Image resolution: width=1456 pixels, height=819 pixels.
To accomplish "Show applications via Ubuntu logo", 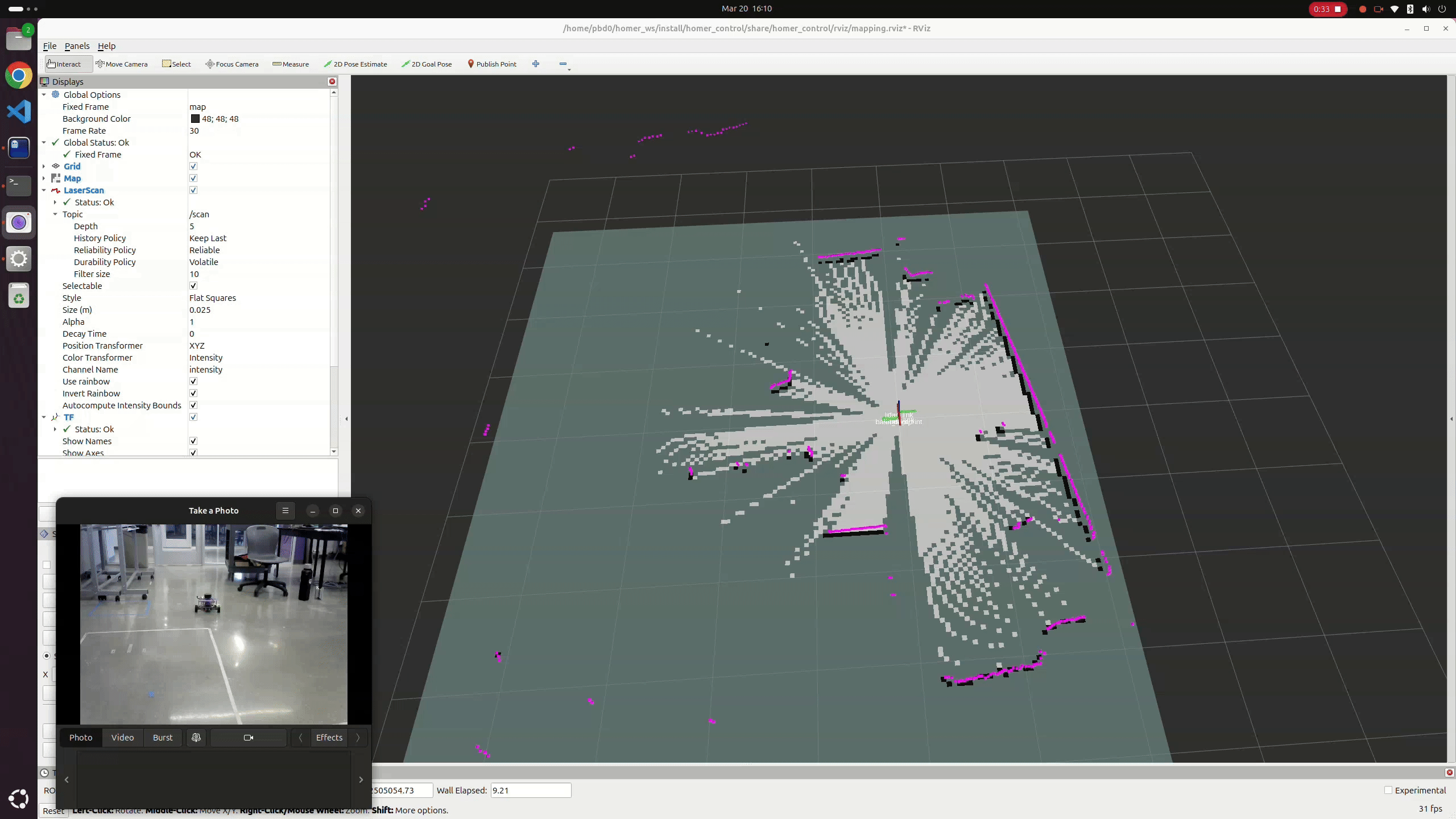I will (x=19, y=799).
